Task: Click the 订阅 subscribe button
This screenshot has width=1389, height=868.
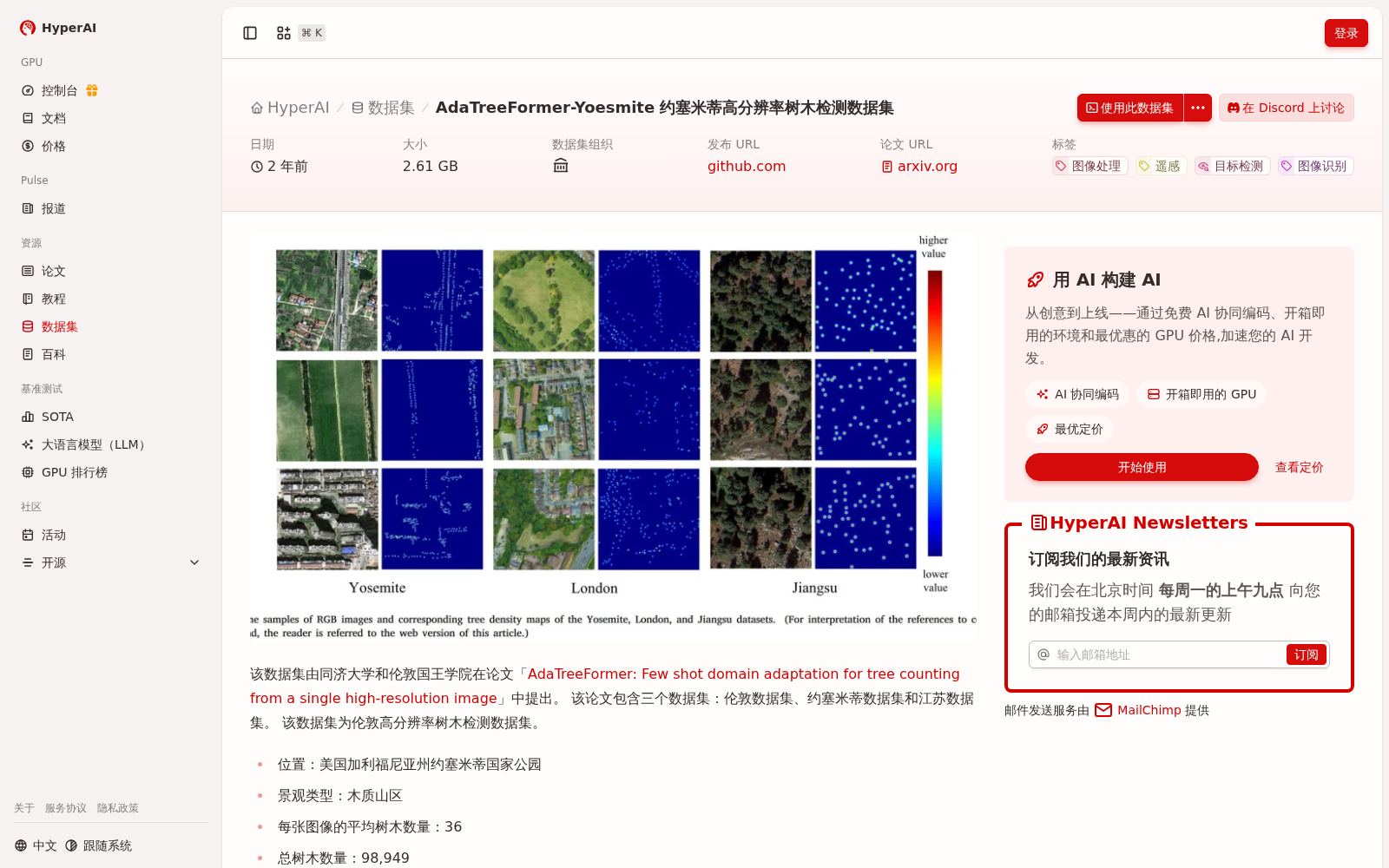Action: pyautogui.click(x=1306, y=654)
